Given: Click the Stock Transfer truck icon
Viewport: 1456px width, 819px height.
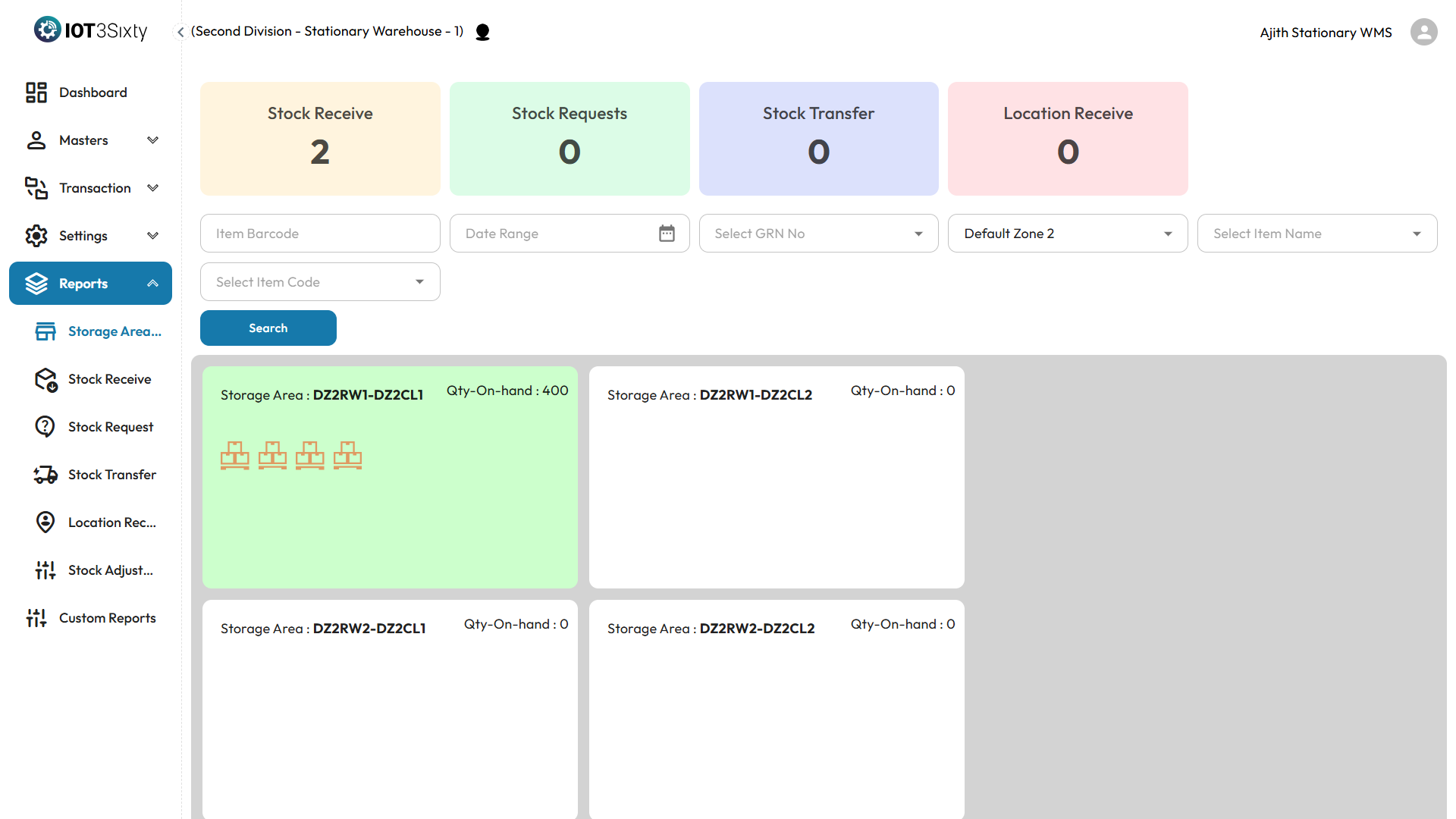Looking at the screenshot, I should tap(45, 475).
